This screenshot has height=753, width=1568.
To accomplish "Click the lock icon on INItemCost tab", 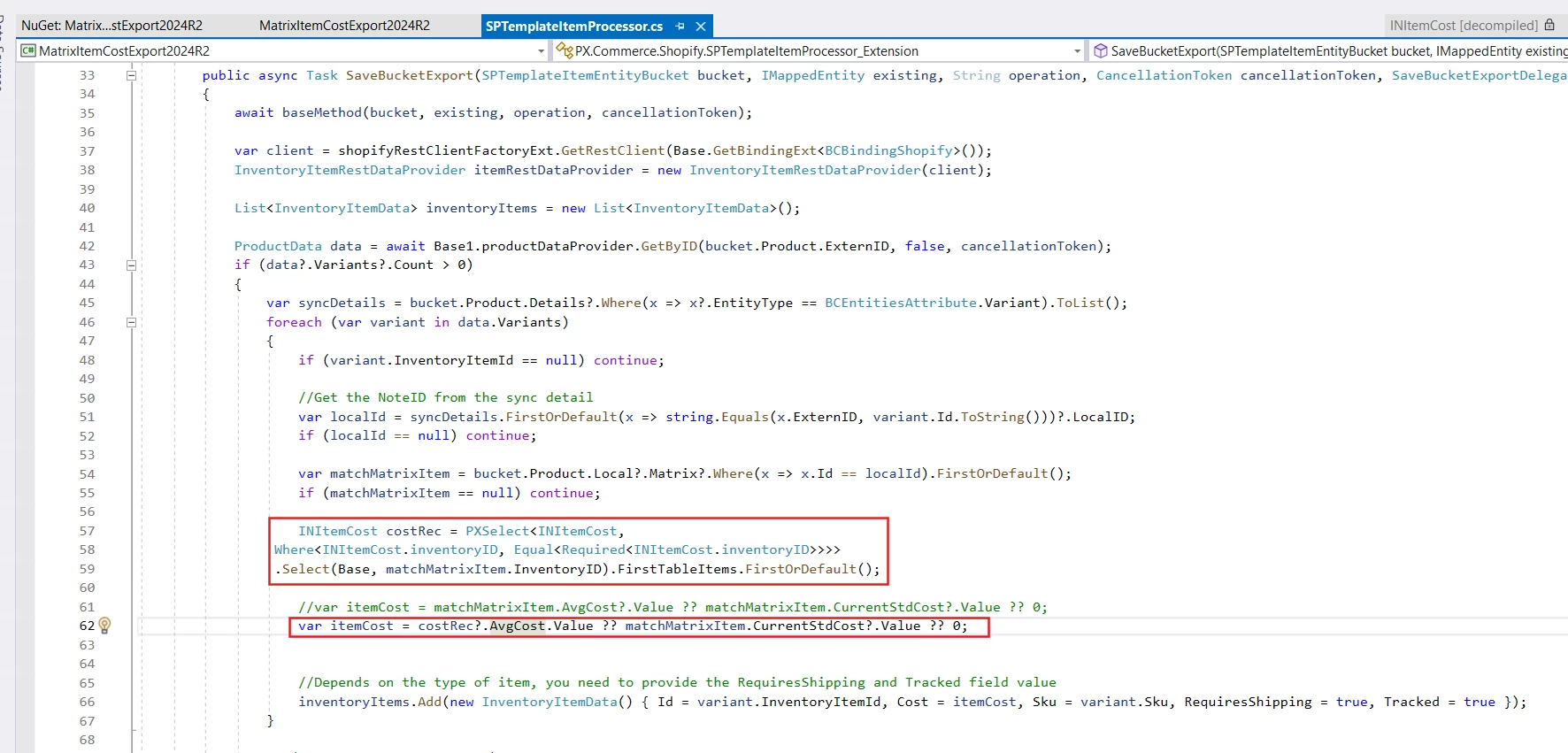I will (1549, 25).
